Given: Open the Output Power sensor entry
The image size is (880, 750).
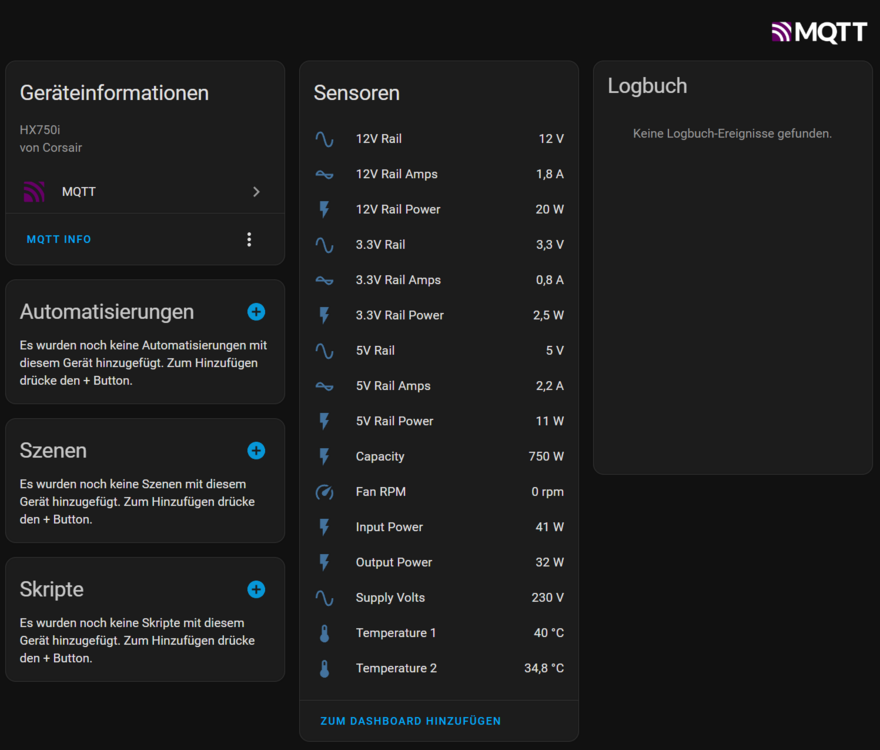Looking at the screenshot, I should [439, 562].
